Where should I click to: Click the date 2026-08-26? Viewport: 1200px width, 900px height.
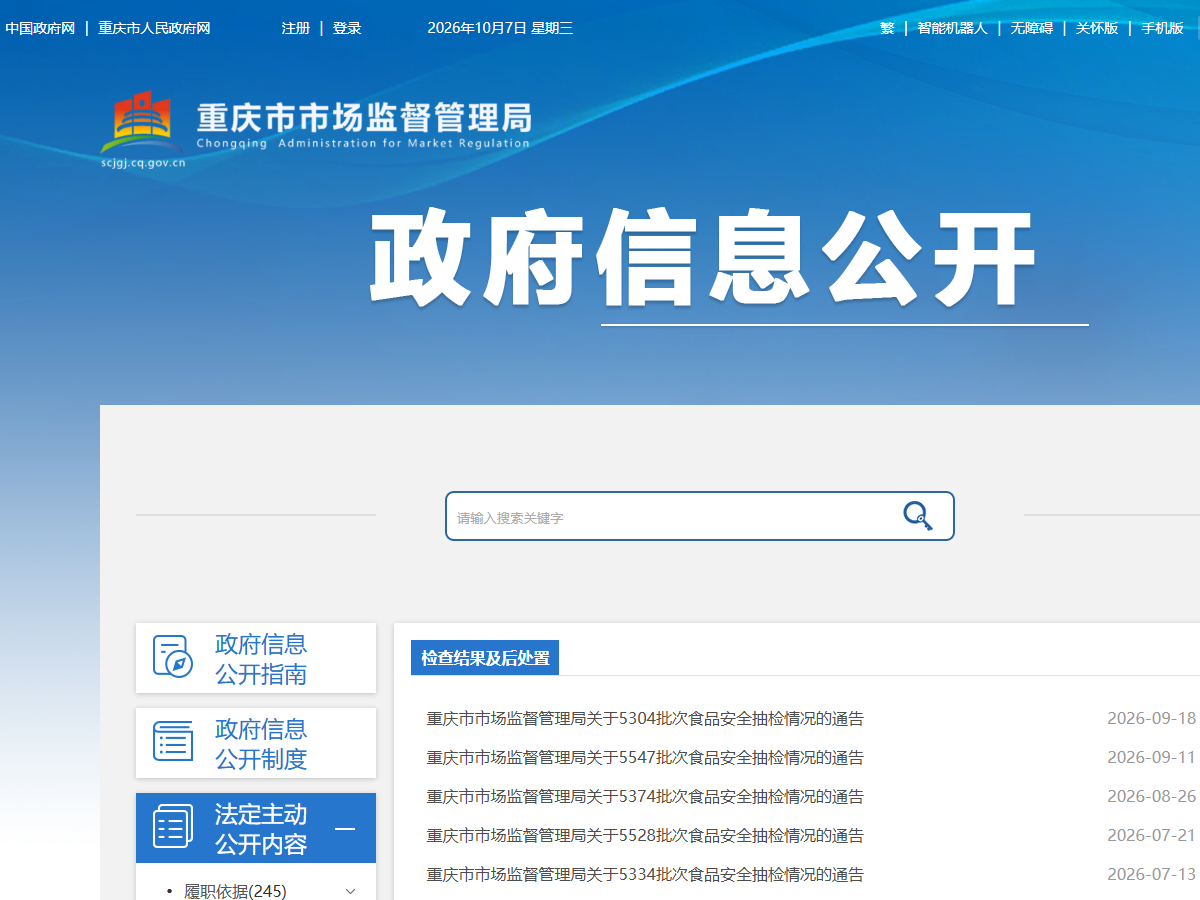tap(1151, 796)
